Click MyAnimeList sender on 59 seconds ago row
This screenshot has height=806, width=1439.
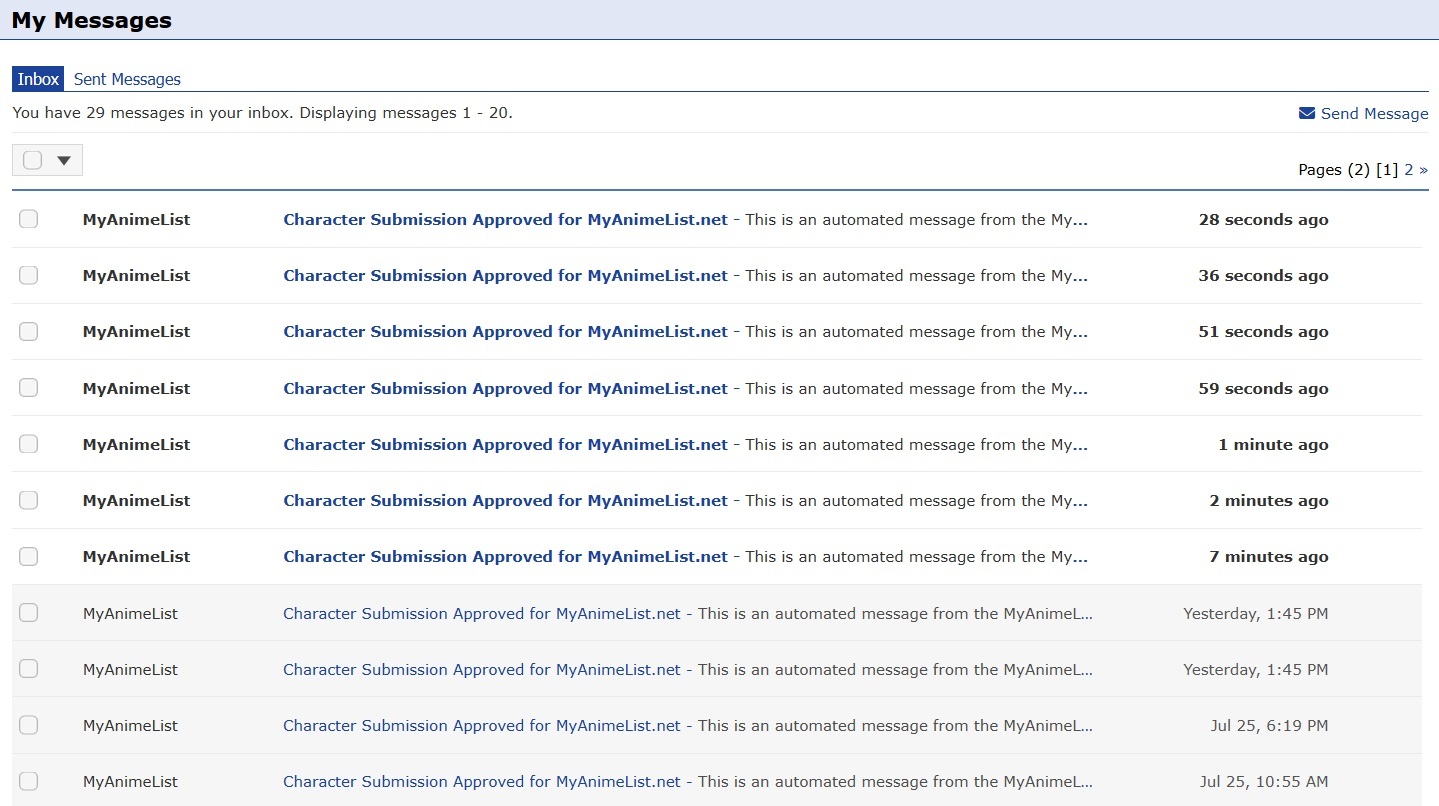tap(136, 388)
